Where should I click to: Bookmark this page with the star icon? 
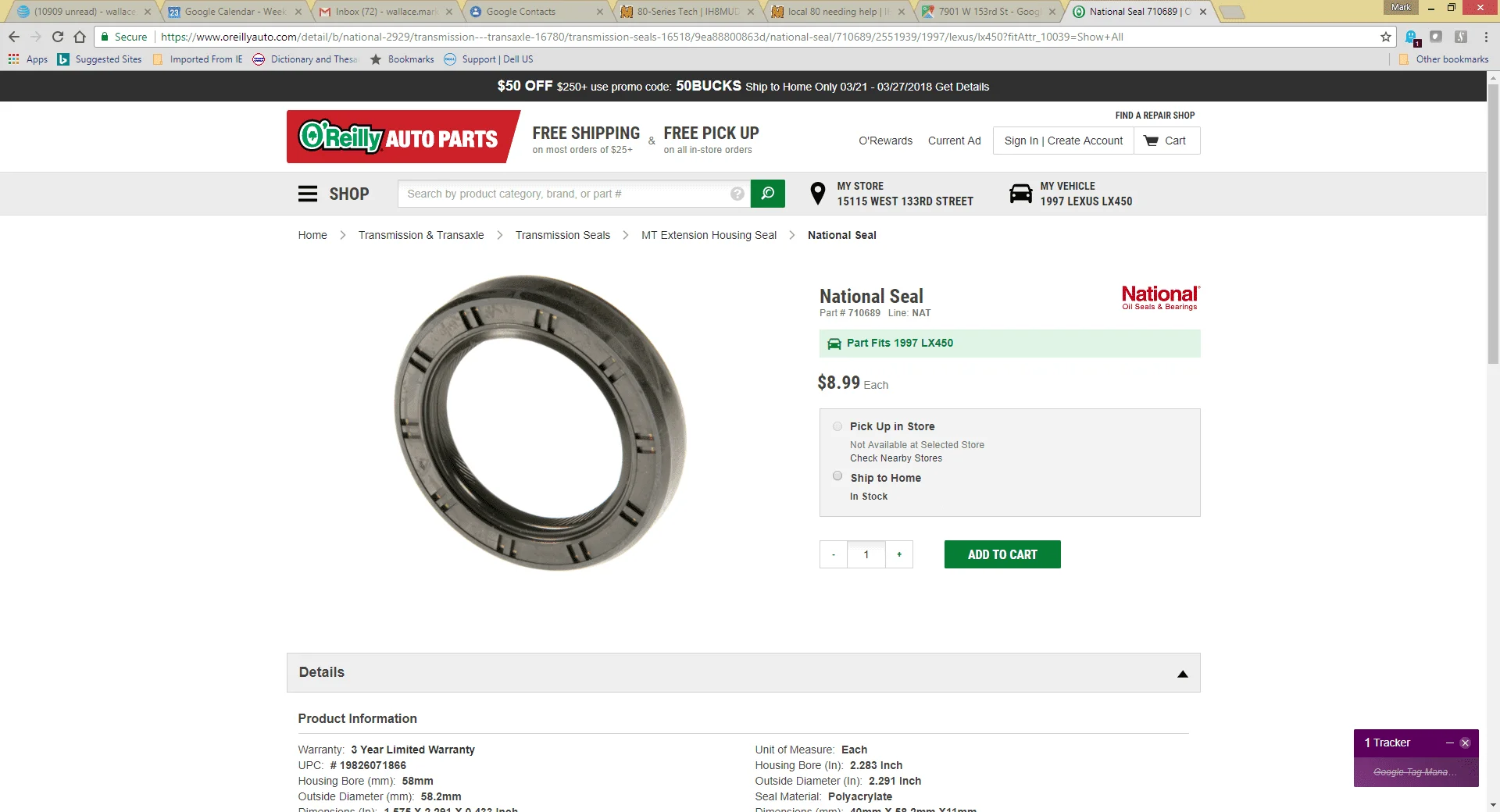point(1385,37)
